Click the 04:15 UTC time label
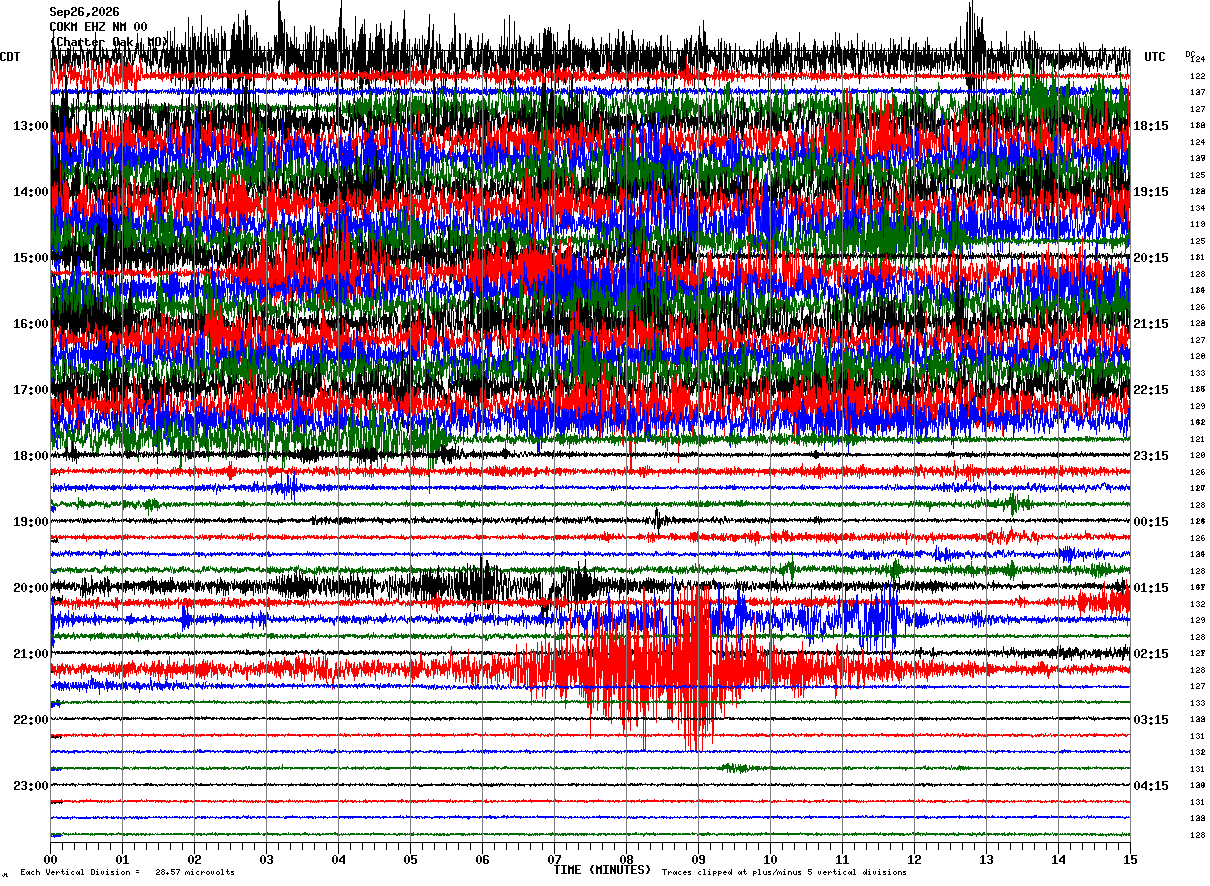 1150,786
